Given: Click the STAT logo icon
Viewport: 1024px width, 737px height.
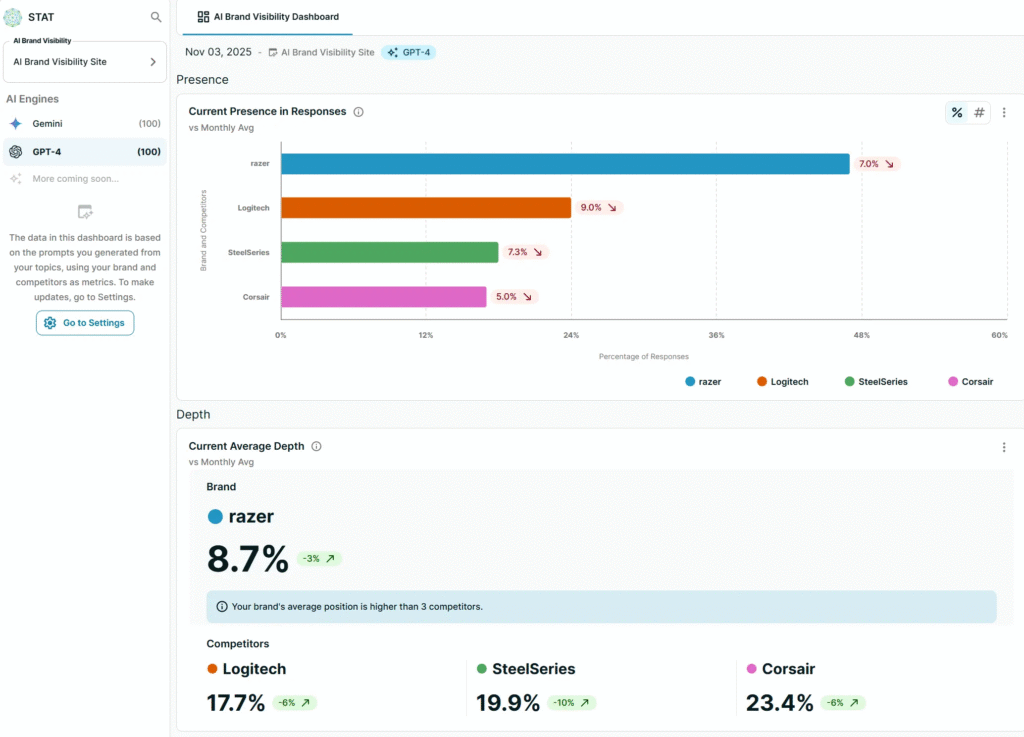Looking at the screenshot, I should coord(13,17).
